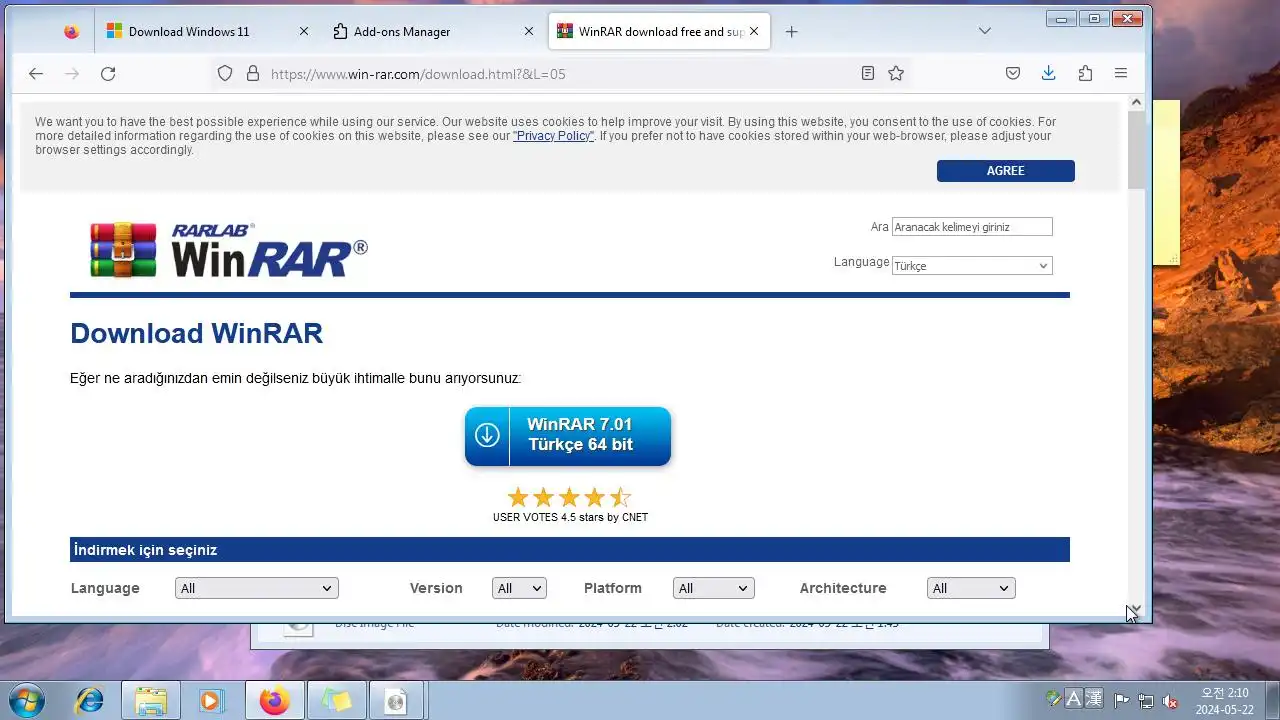Viewport: 1280px width, 720px height.
Task: Open disc image file taskbar button
Action: 397,701
